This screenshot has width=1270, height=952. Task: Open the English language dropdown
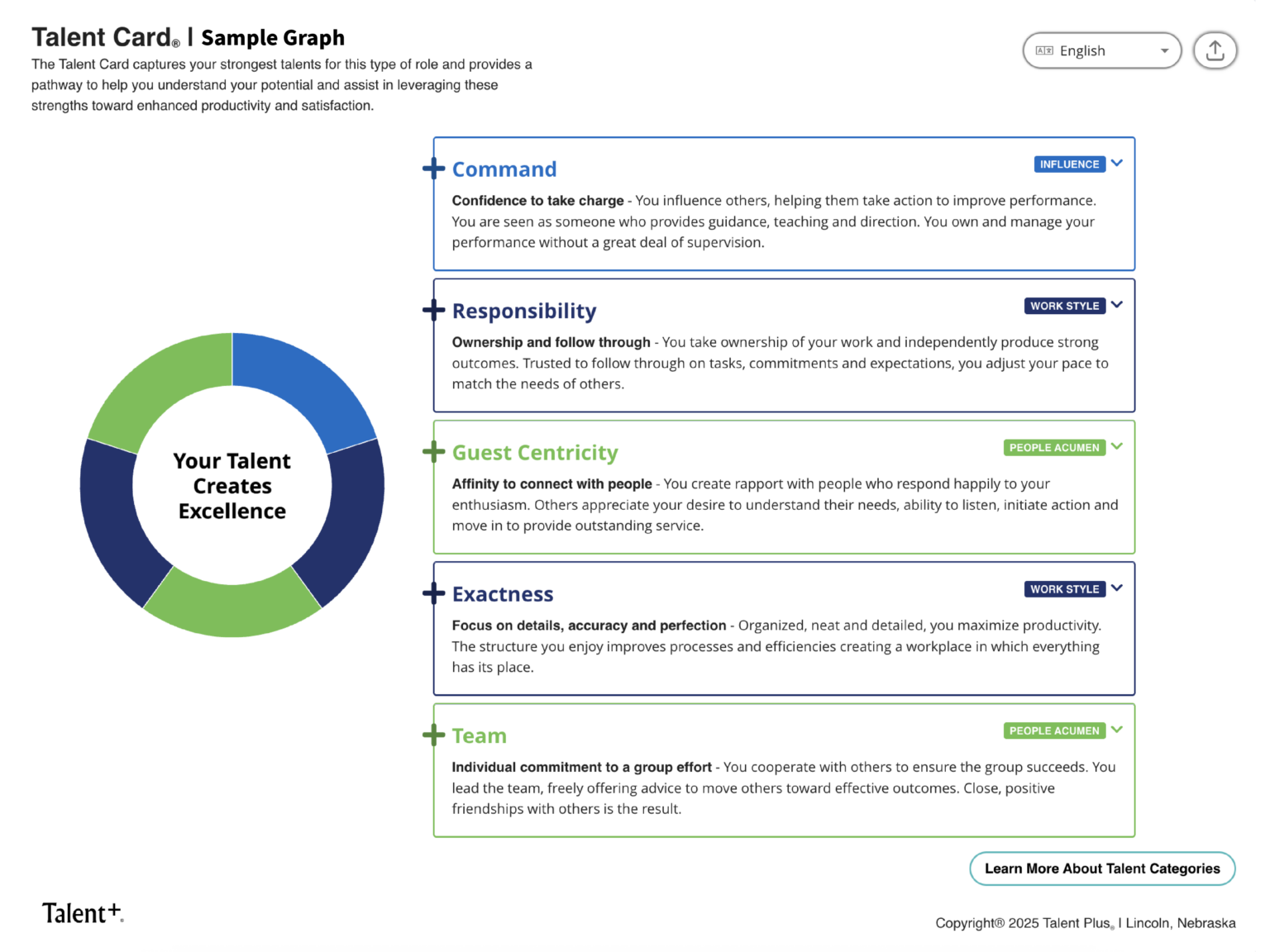tap(1101, 50)
